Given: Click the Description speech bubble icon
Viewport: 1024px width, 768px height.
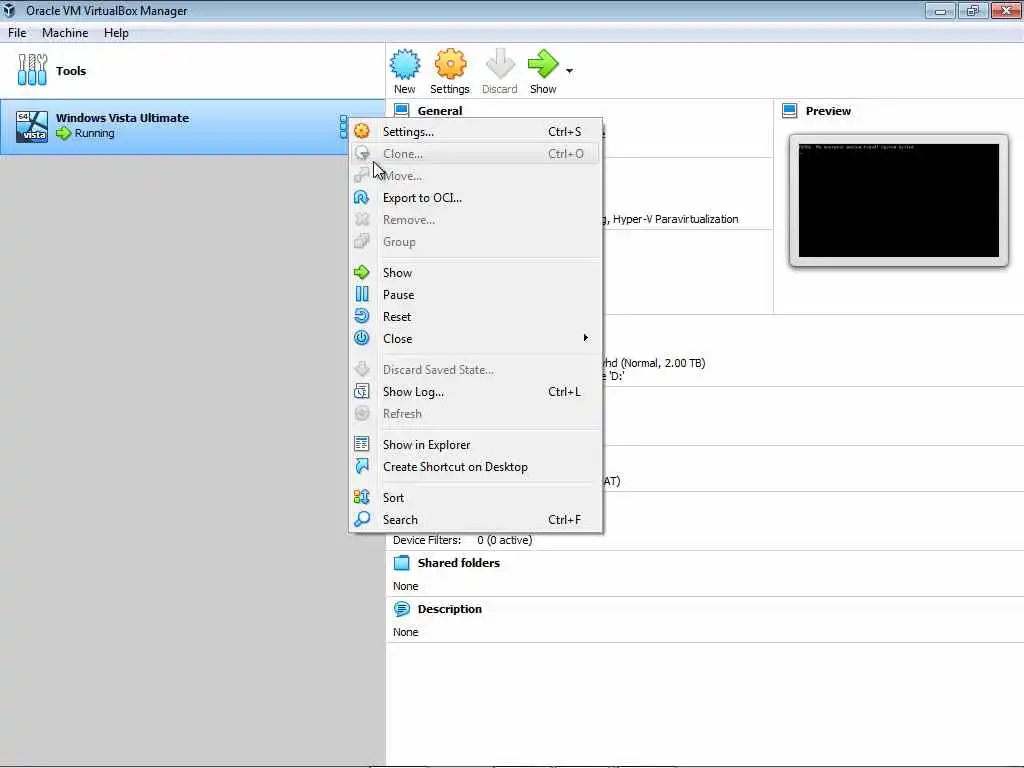Looking at the screenshot, I should [x=402, y=609].
